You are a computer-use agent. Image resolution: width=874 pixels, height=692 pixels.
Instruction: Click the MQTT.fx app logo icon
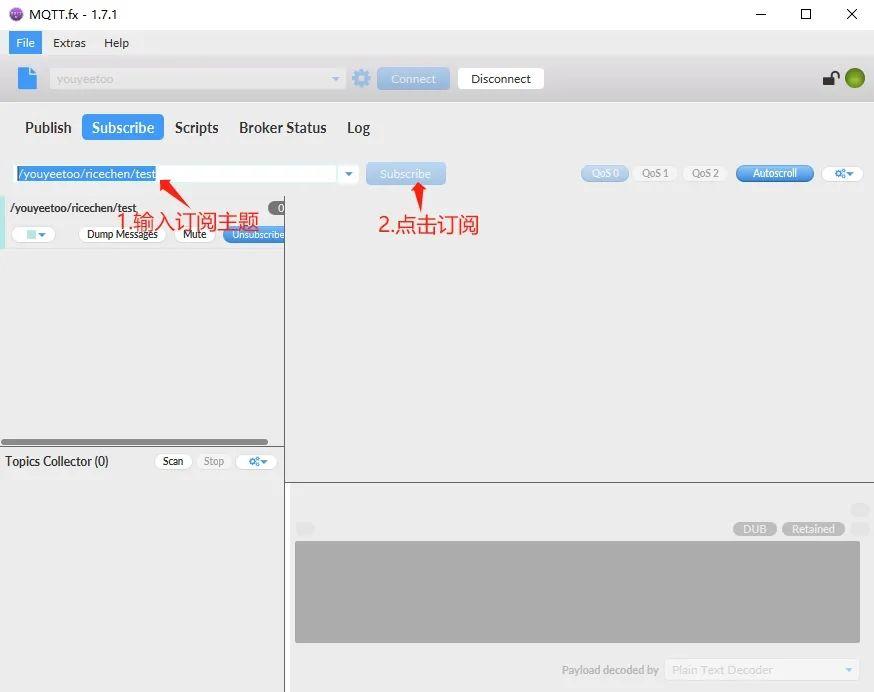(x=16, y=14)
